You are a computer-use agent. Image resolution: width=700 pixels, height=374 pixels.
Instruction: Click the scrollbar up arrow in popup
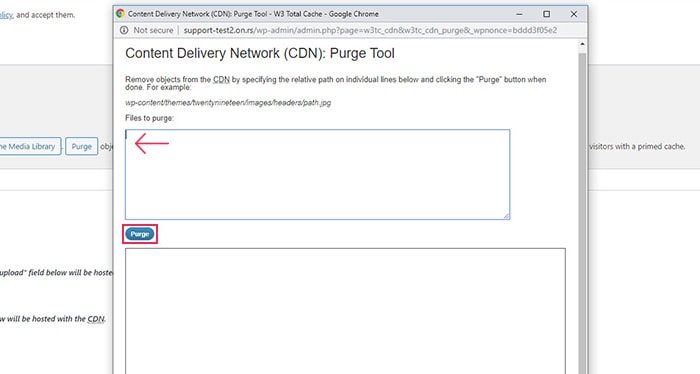pos(582,45)
